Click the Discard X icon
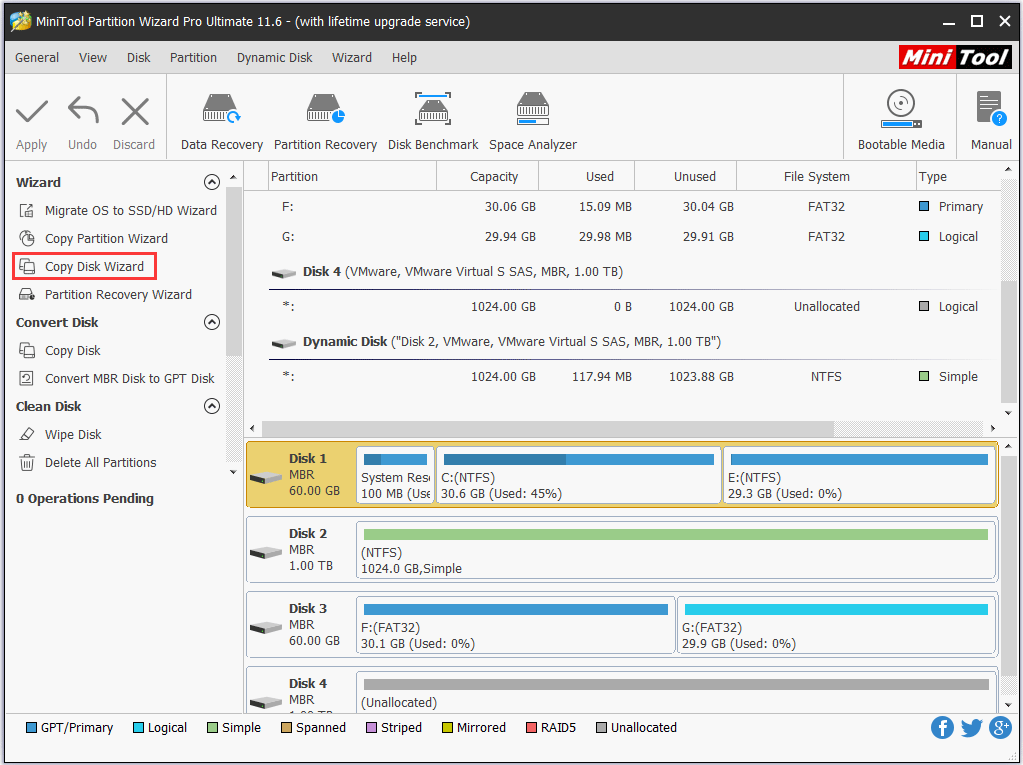The image size is (1023, 765). pyautogui.click(x=135, y=112)
